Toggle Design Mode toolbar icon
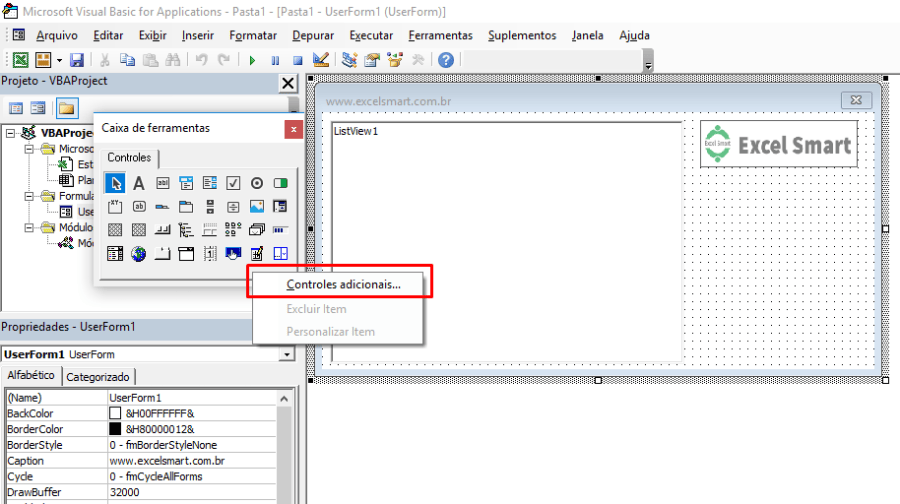Viewport: 900px width, 504px height. pyautogui.click(x=321, y=60)
